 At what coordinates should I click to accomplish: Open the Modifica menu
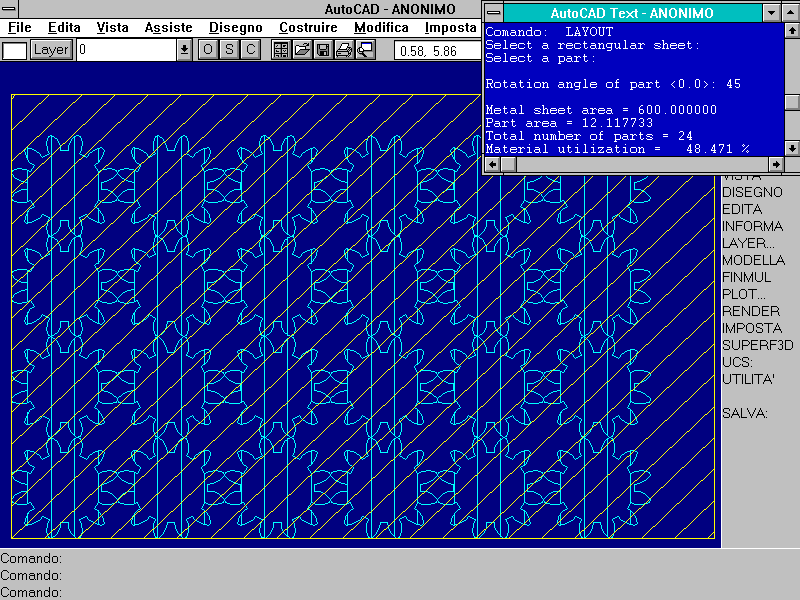coord(381,28)
